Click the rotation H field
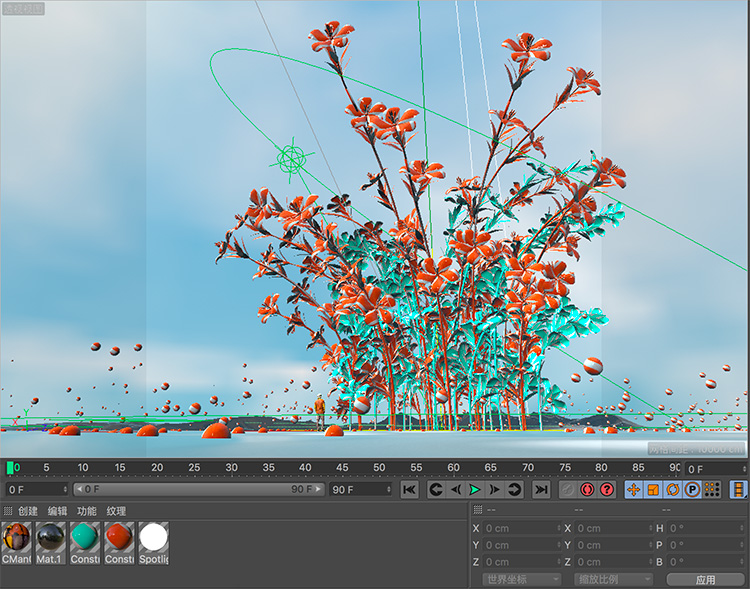Image resolution: width=750 pixels, height=589 pixels. click(706, 528)
